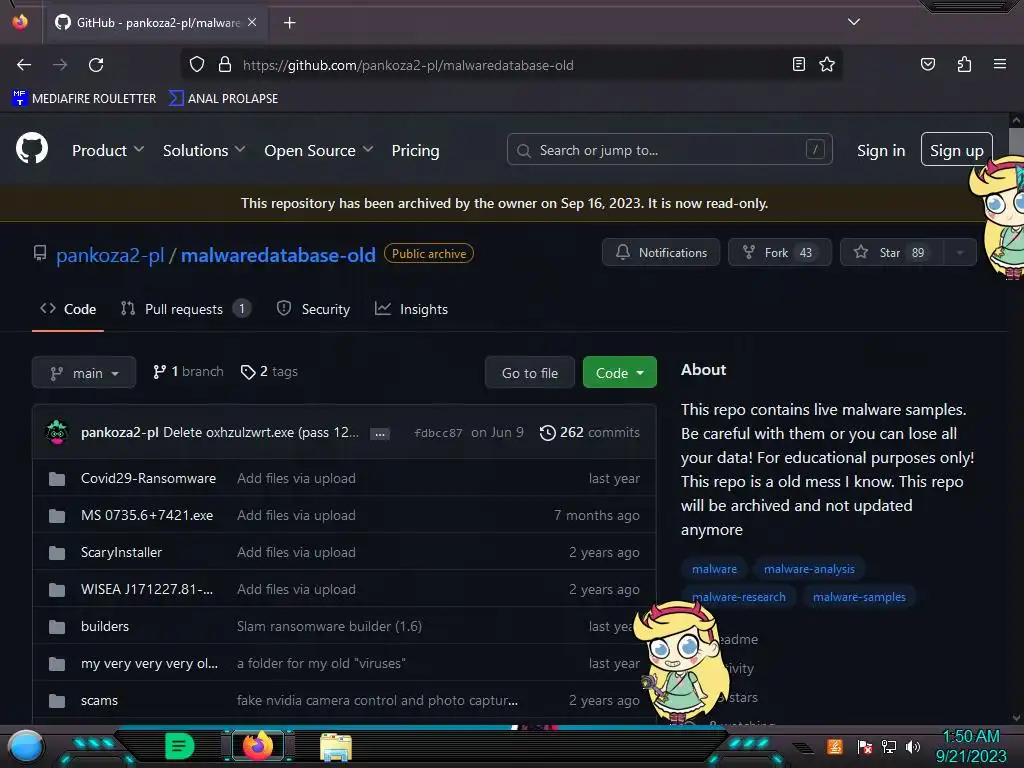Click the Firefox taskbar icon
The height and width of the screenshot is (768, 1024).
258,746
